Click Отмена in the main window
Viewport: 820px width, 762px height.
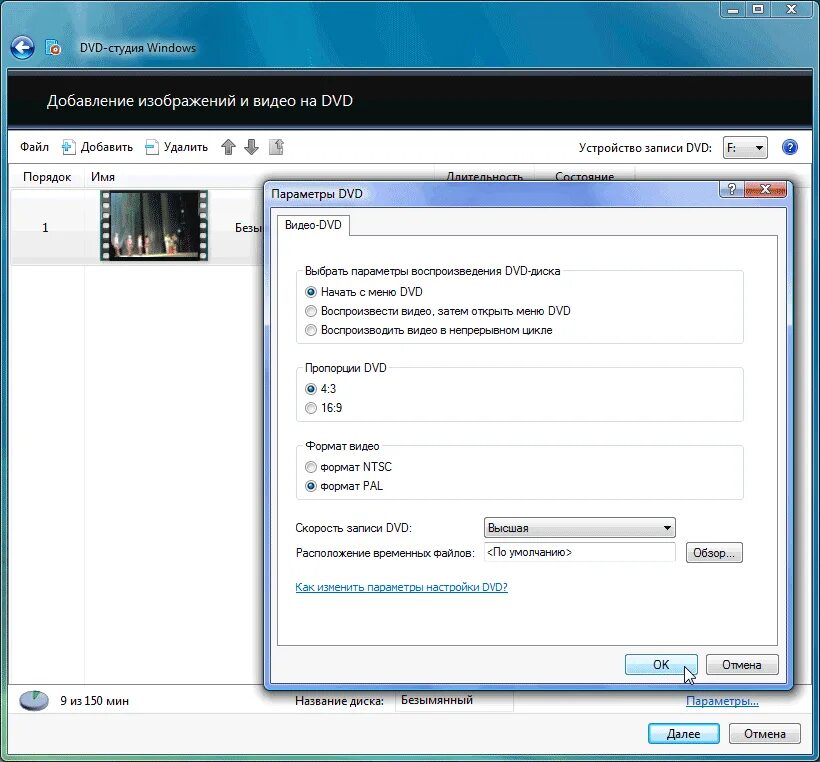(x=765, y=734)
